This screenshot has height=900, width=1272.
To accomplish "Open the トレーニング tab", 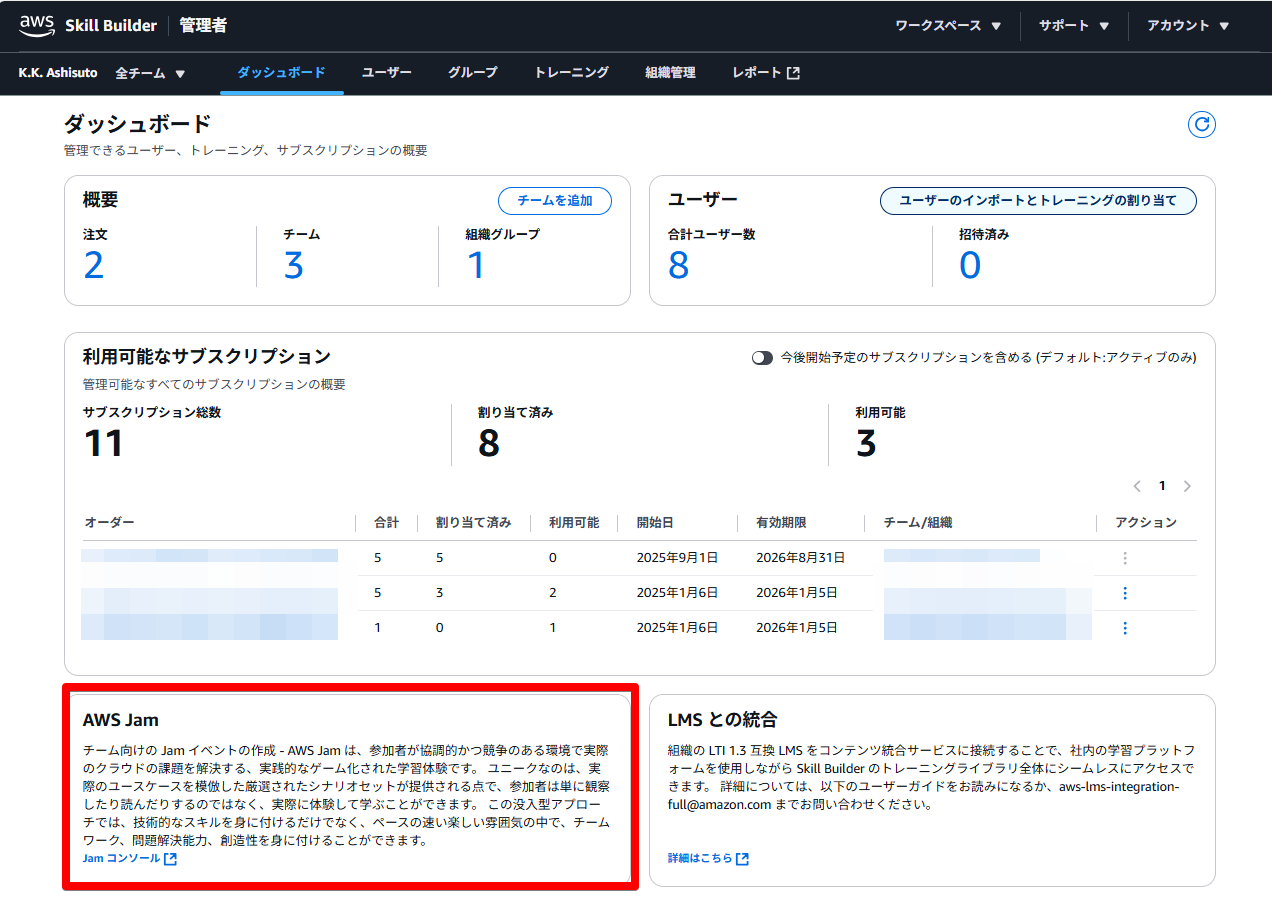I will tap(571, 73).
